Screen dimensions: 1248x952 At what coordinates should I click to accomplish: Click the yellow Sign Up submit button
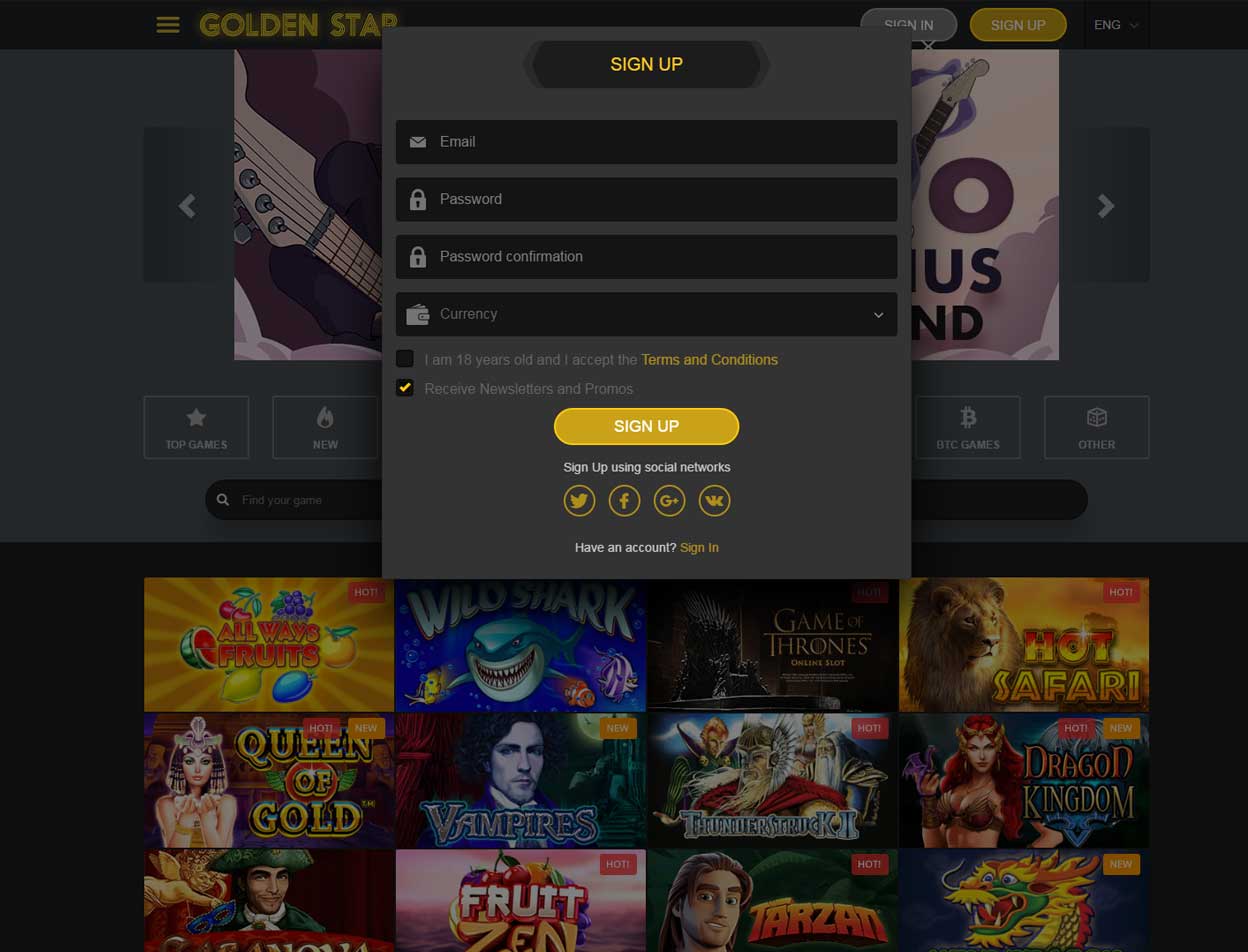[x=646, y=426]
